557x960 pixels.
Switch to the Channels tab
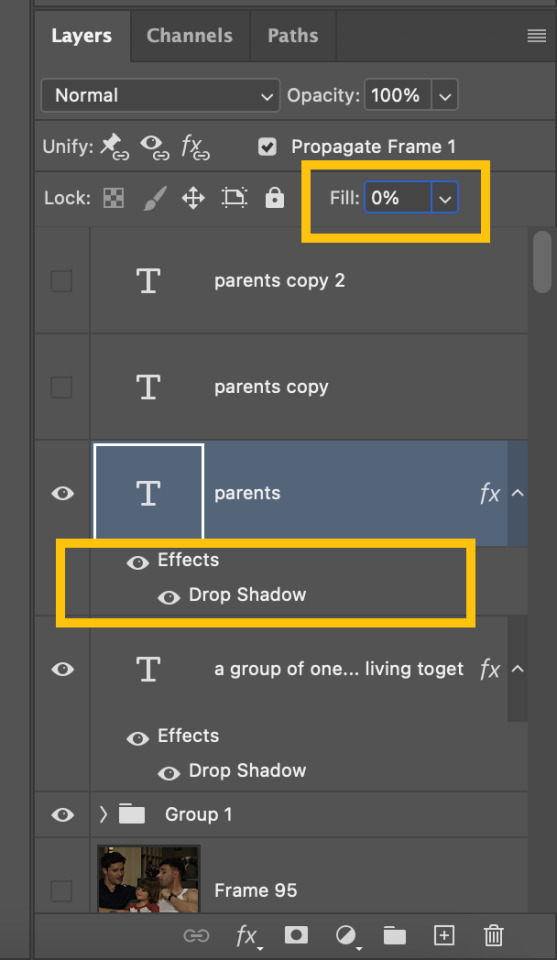[190, 36]
